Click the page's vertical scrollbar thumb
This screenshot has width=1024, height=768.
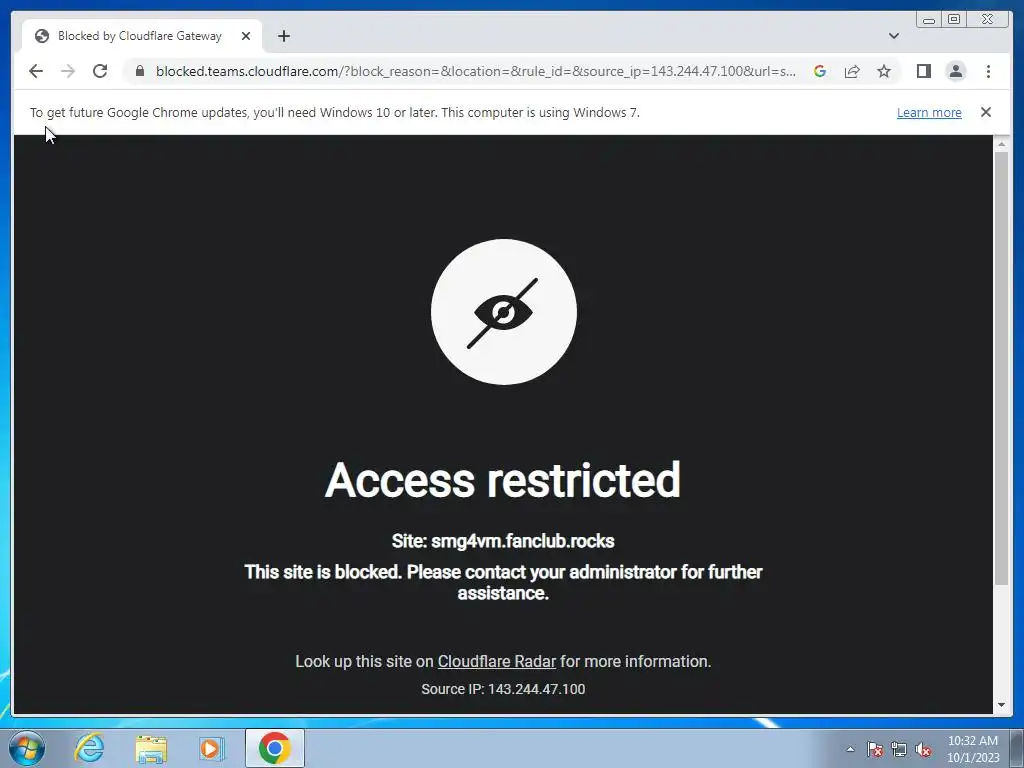click(1001, 368)
